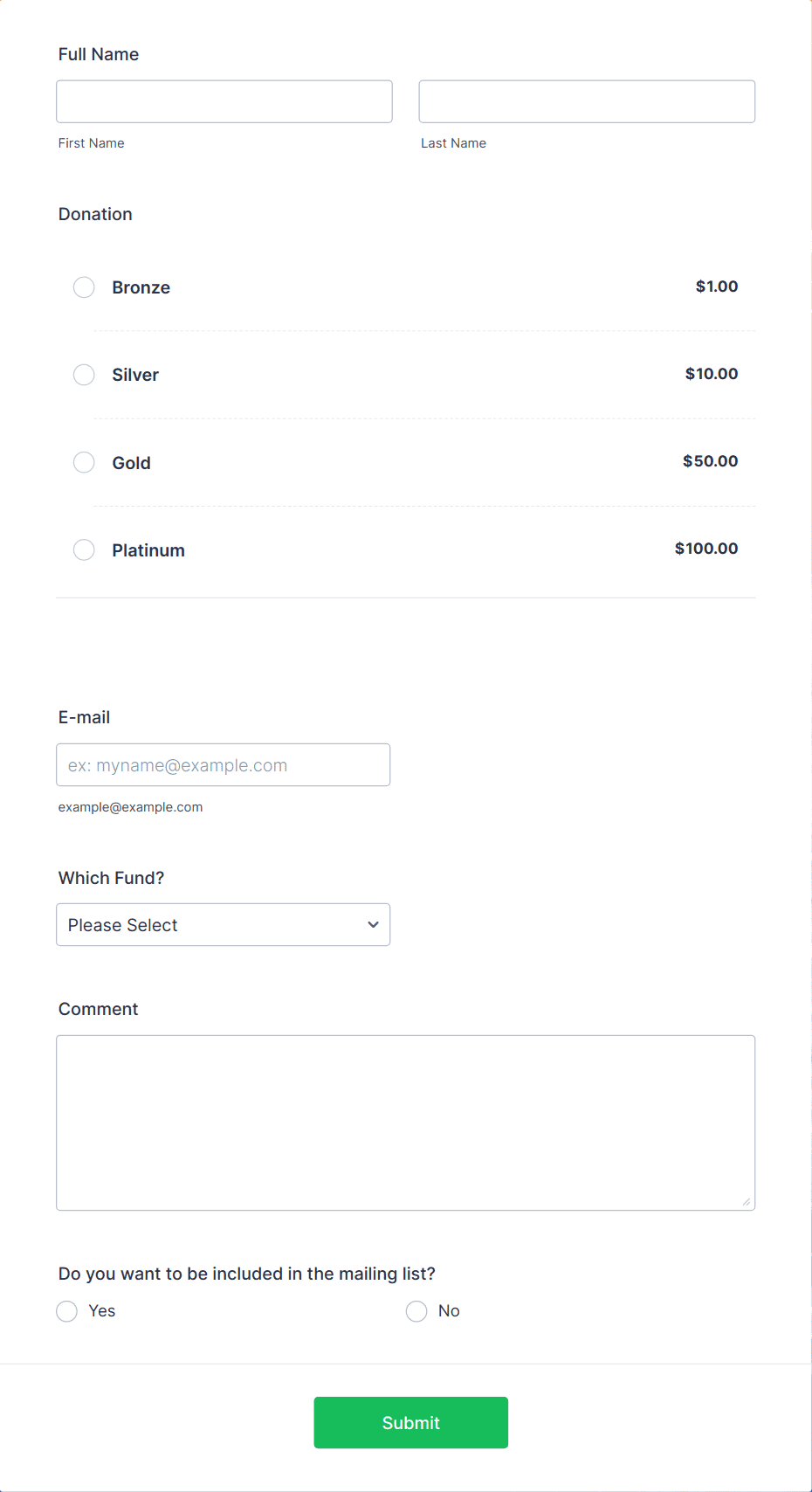
Task: Submit the donation form
Action: pos(411,1422)
